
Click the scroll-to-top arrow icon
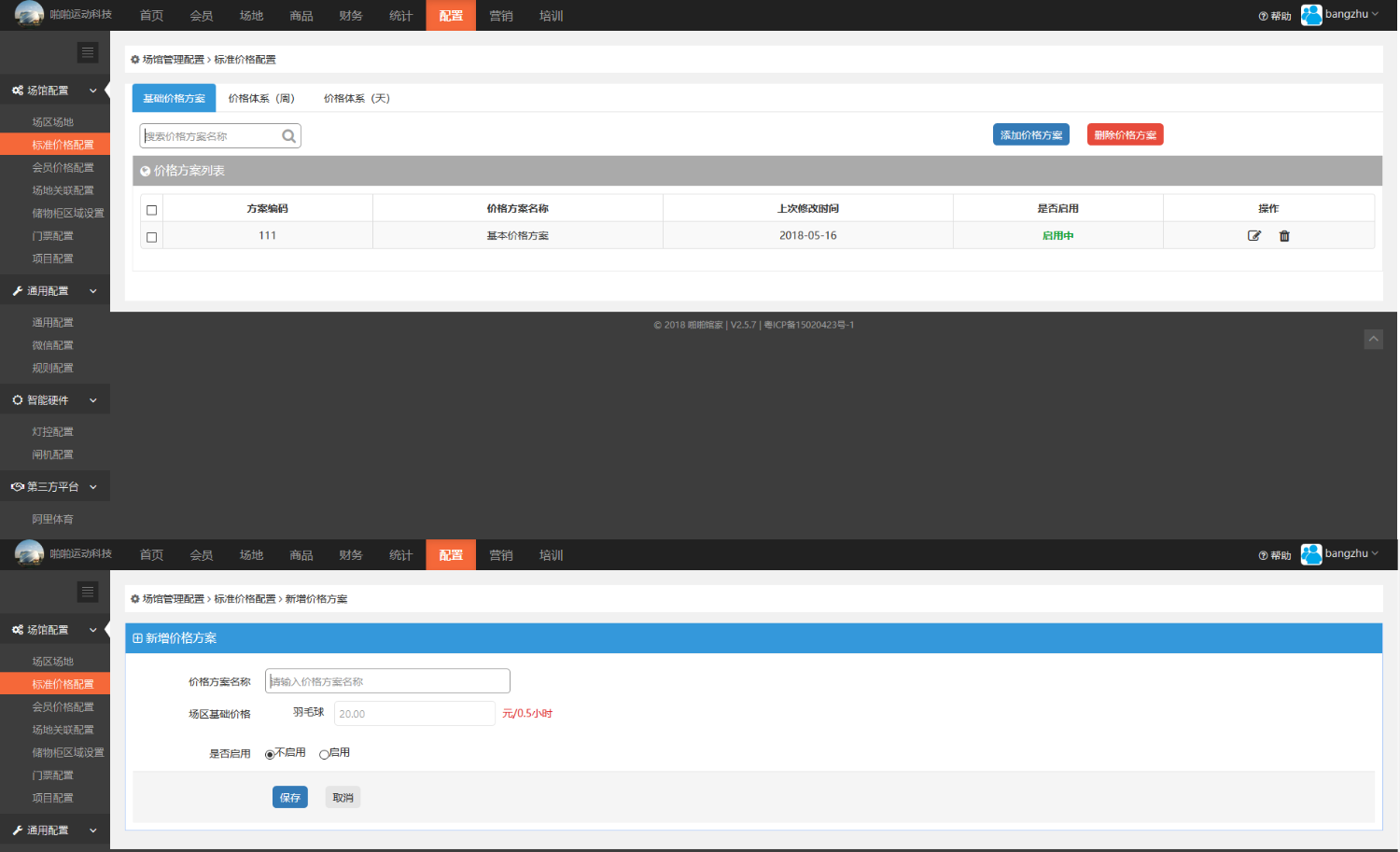click(x=1373, y=340)
